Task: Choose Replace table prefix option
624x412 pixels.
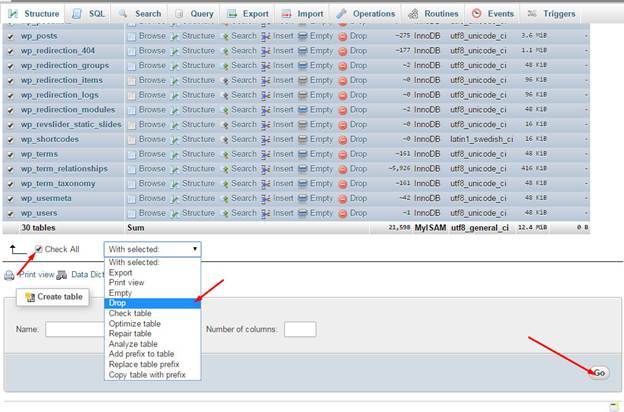Action: tap(153, 364)
